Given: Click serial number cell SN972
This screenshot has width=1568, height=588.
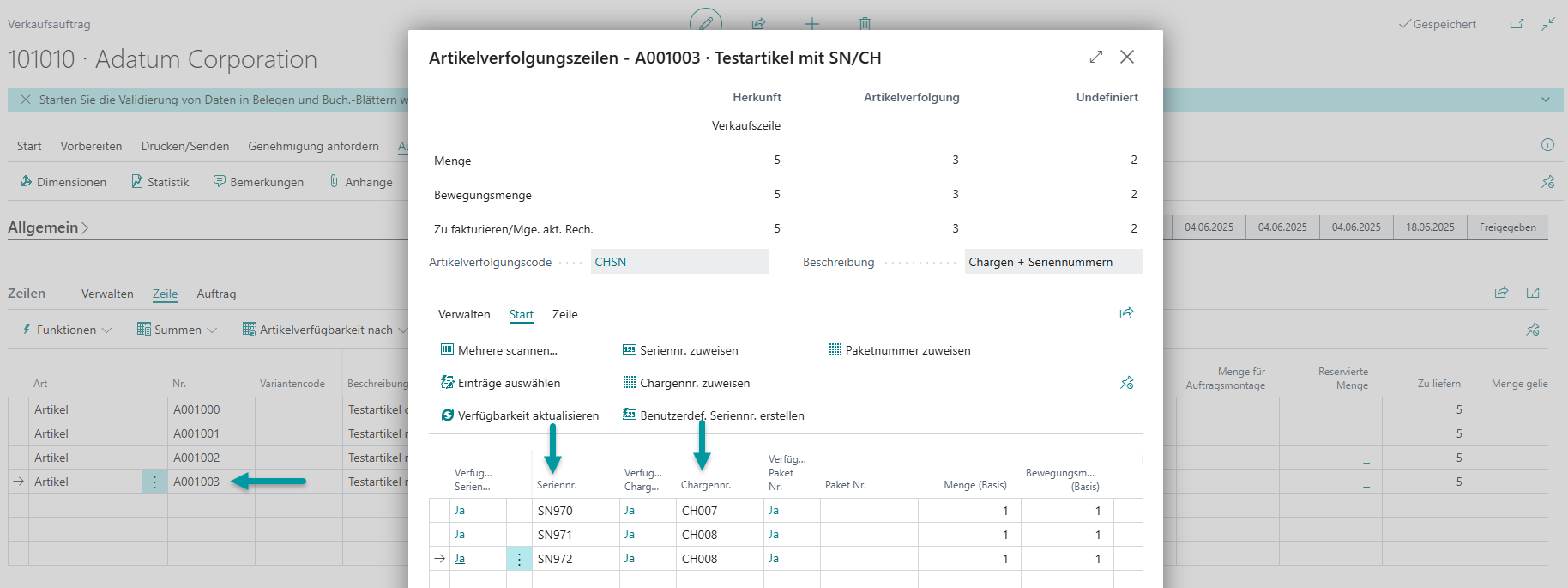Looking at the screenshot, I should pos(576,559).
